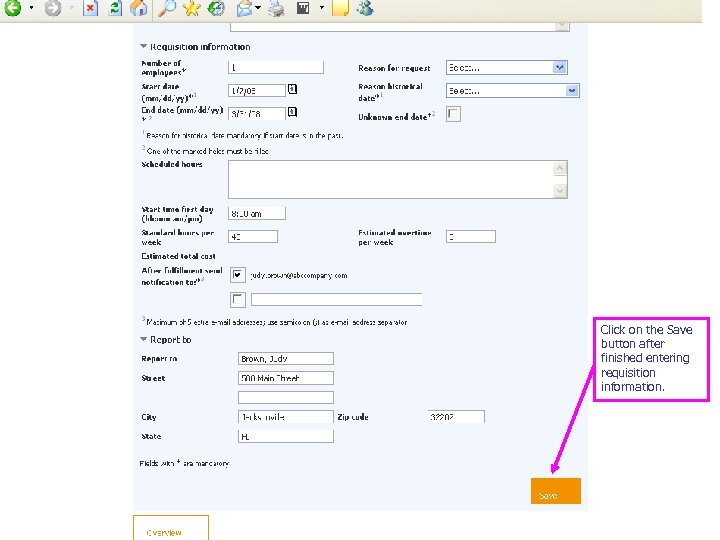This screenshot has height=540, width=720.
Task: Click the Zip code input field
Action: click(456, 416)
